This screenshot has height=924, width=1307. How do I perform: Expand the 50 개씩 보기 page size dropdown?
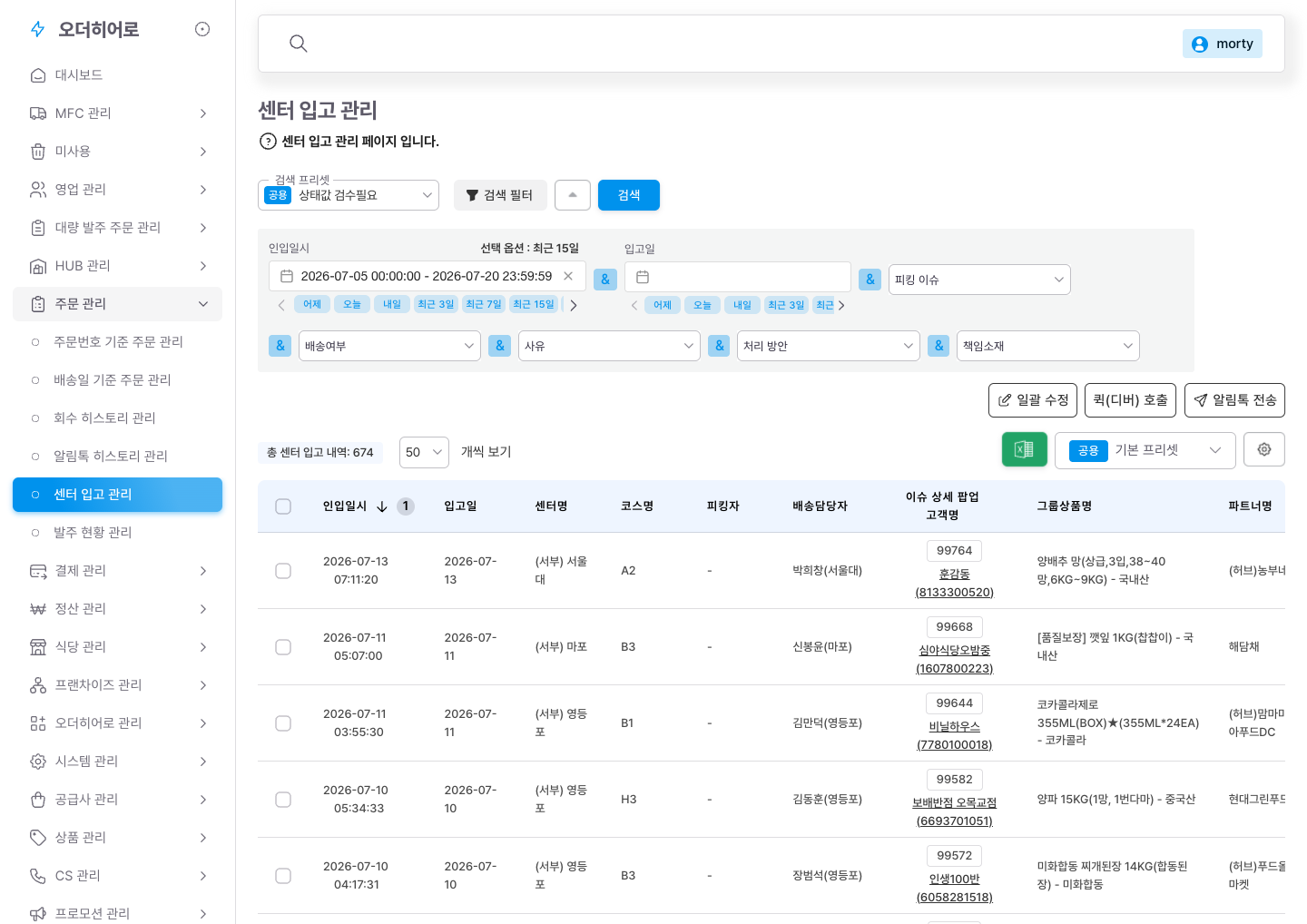[x=424, y=452]
